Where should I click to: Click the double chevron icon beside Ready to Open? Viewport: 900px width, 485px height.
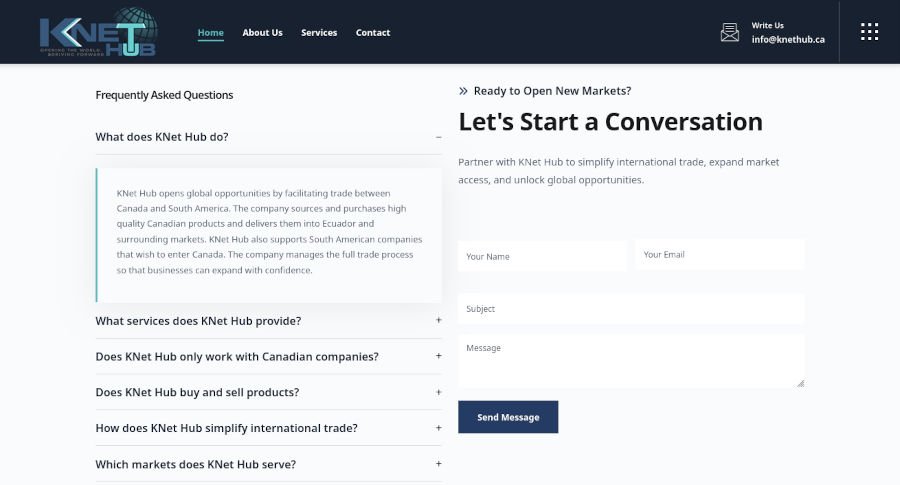463,91
